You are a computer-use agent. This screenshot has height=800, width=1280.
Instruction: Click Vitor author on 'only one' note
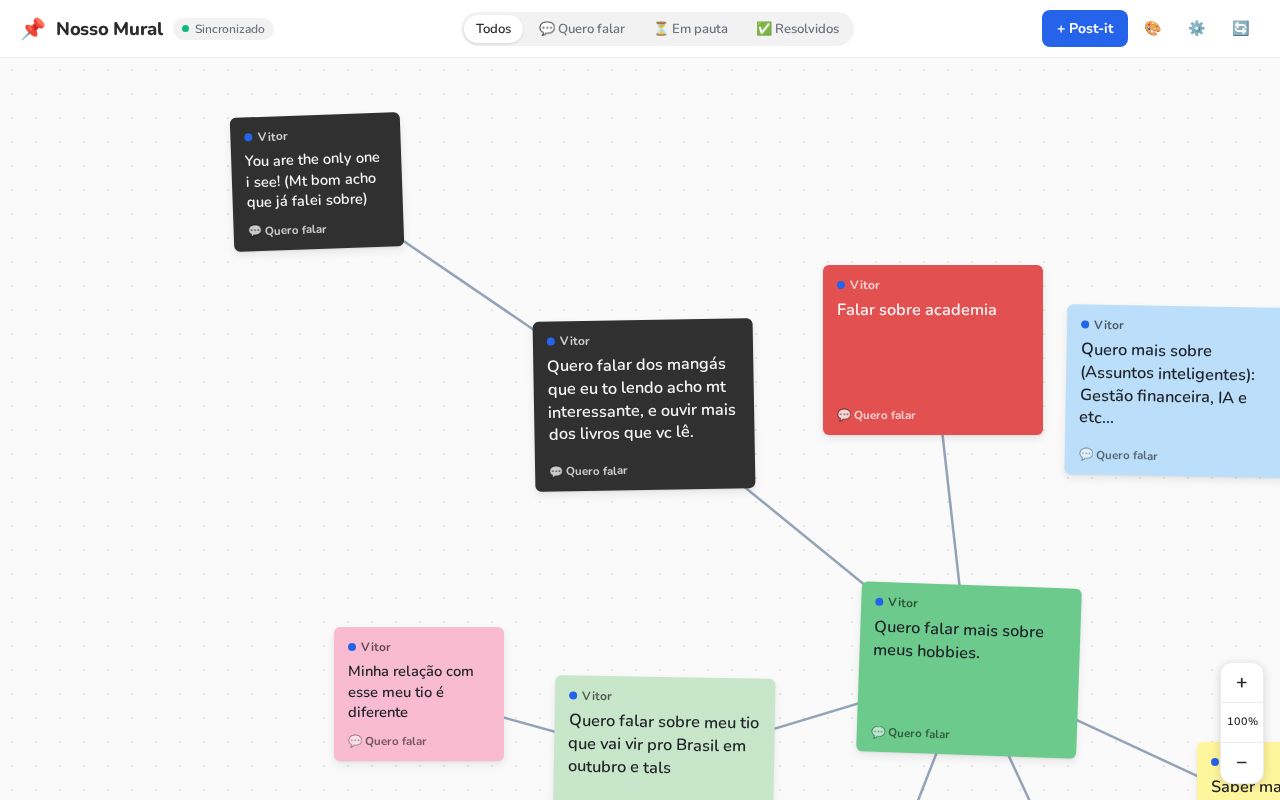(266, 137)
